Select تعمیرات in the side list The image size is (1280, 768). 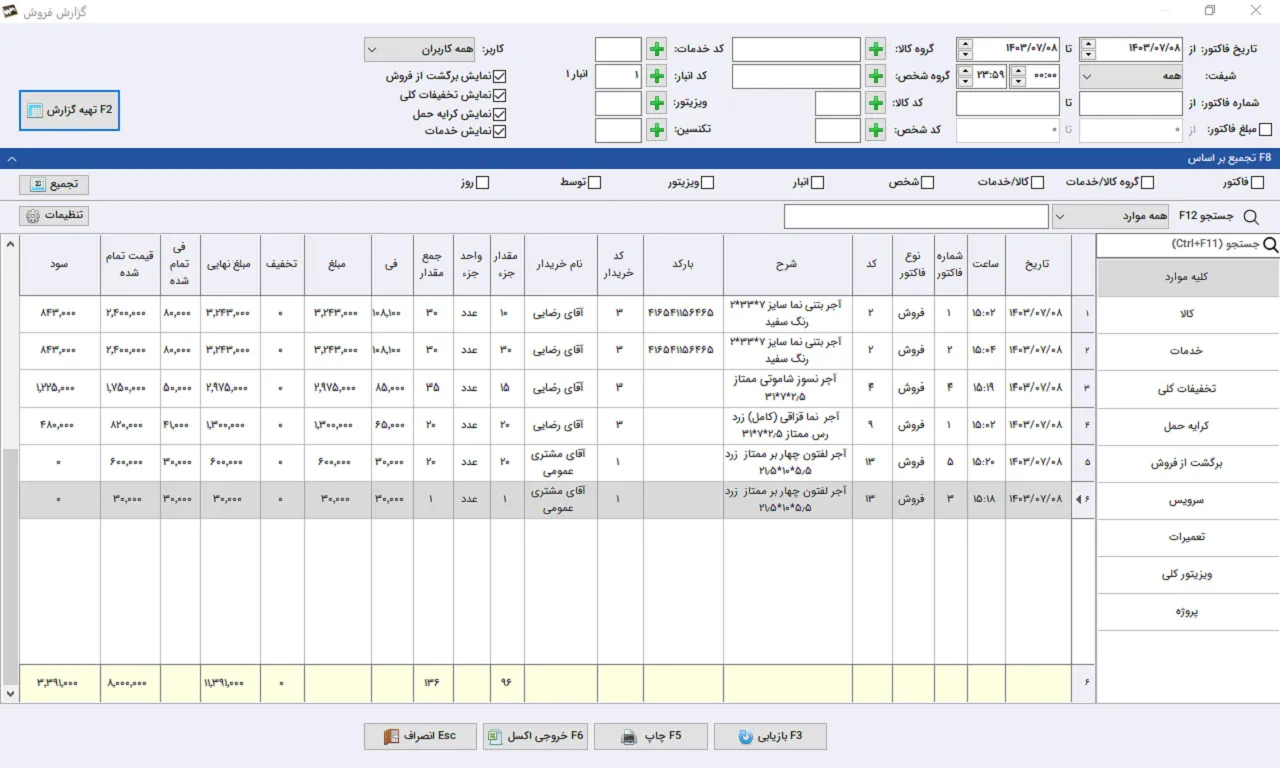pyautogui.click(x=1188, y=537)
